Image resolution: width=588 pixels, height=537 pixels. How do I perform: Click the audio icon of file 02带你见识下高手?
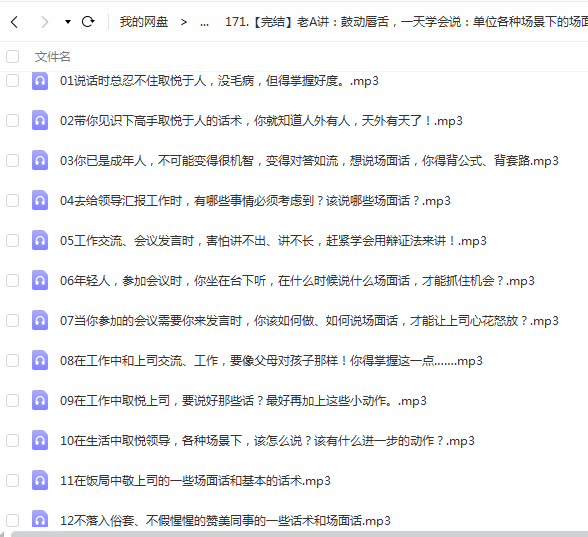(x=40, y=120)
